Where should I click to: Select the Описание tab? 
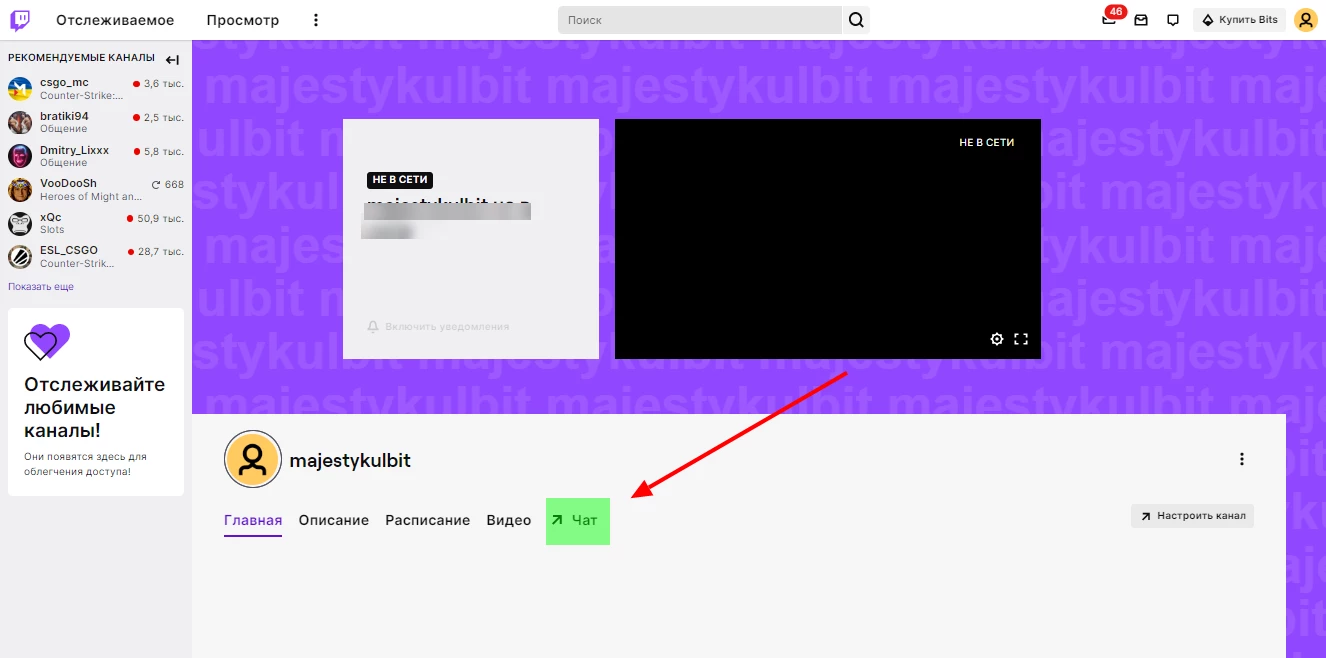tap(334, 521)
